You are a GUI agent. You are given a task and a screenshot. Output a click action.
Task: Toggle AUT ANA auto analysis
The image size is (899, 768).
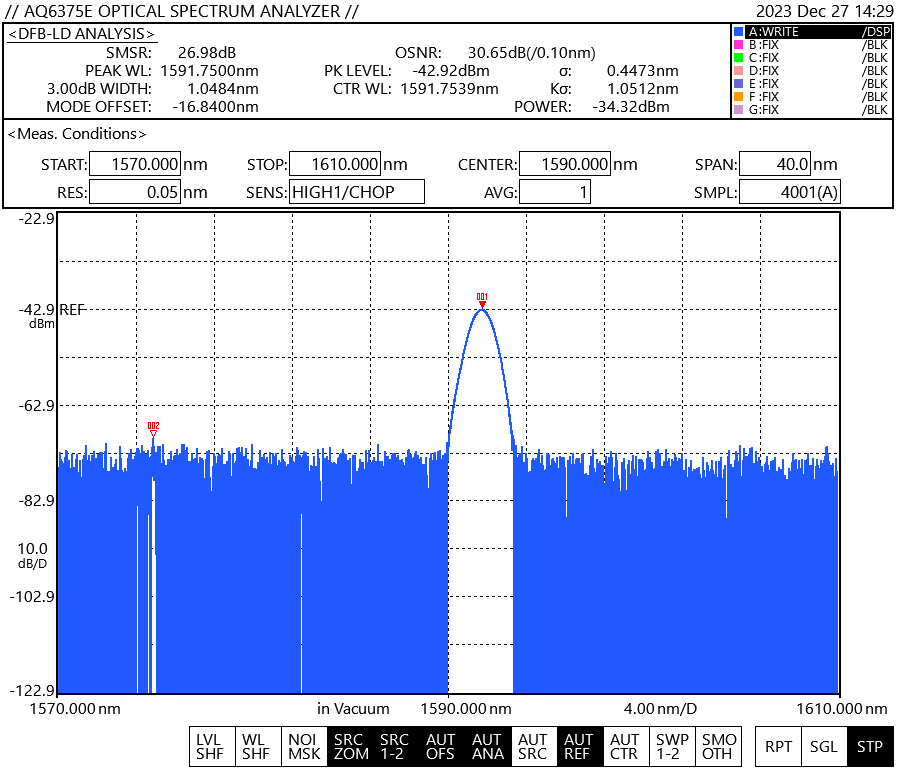tap(487, 746)
